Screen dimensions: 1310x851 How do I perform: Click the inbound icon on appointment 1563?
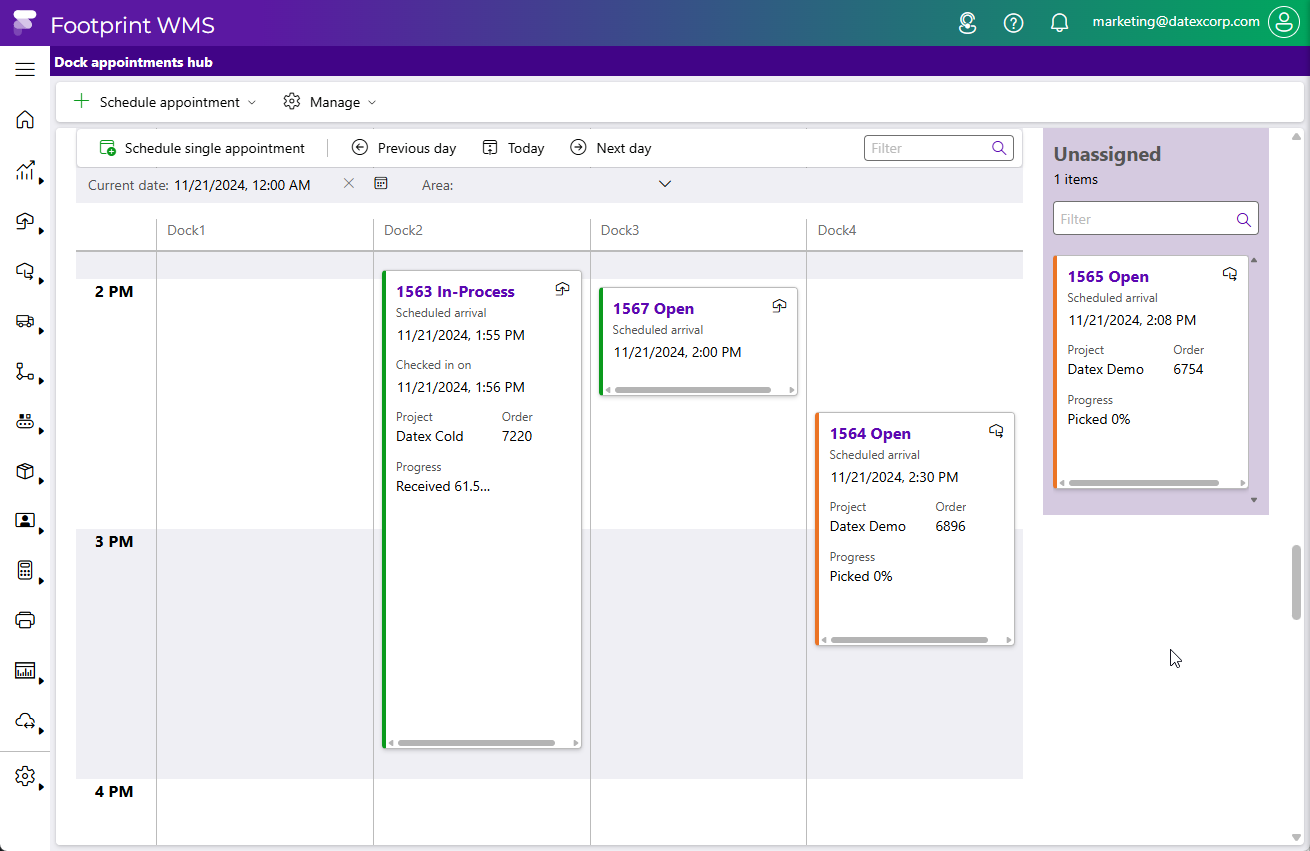click(562, 289)
